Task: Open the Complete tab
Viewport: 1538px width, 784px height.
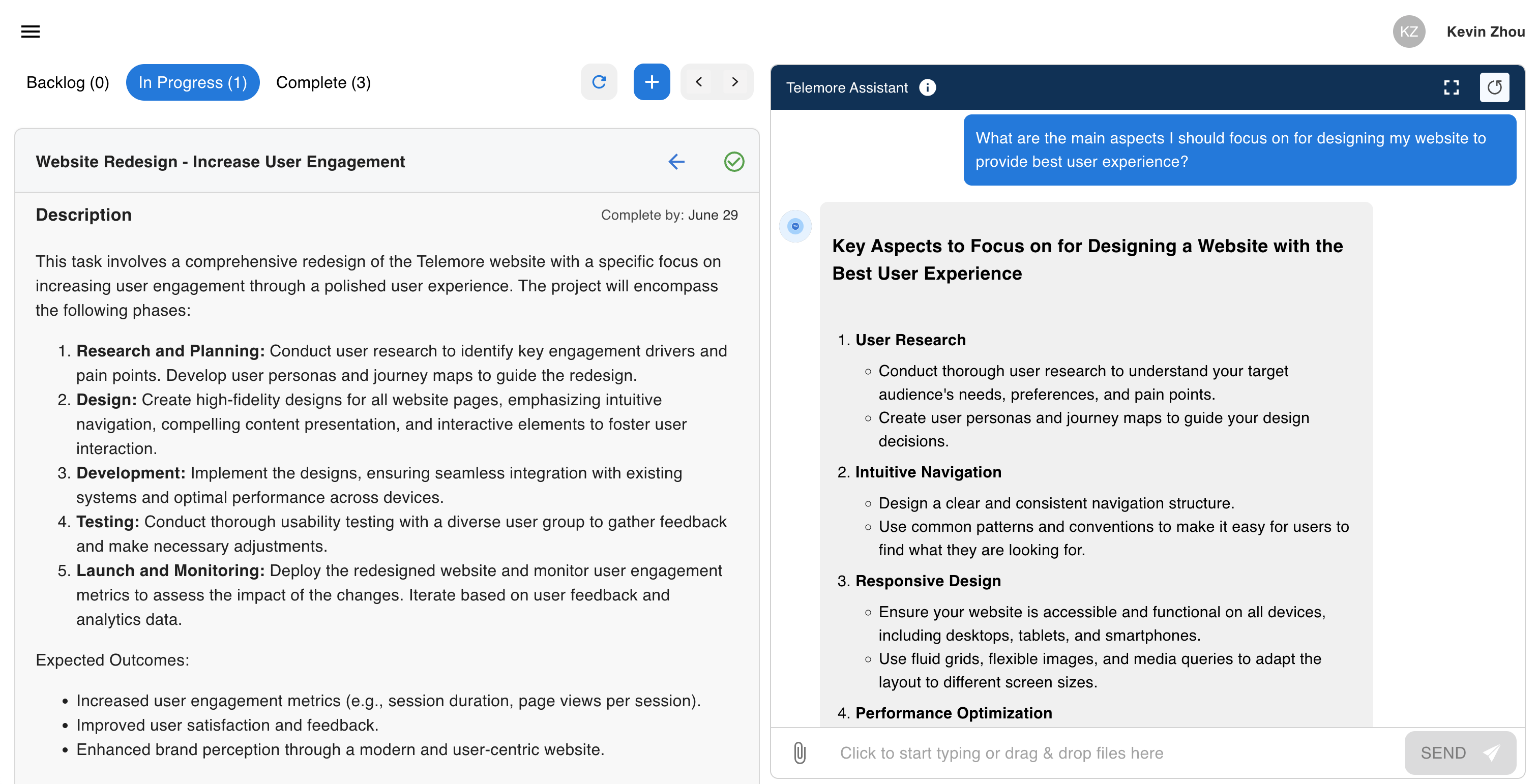Action: (322, 82)
